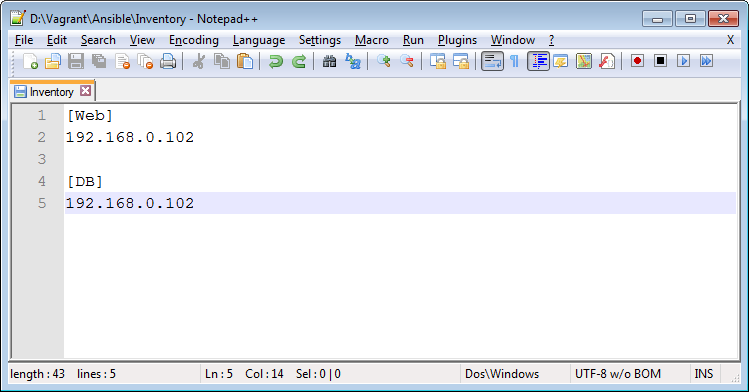Toggle the Word wrap toolbar button
The height and width of the screenshot is (392, 749).
pyautogui.click(x=492, y=61)
